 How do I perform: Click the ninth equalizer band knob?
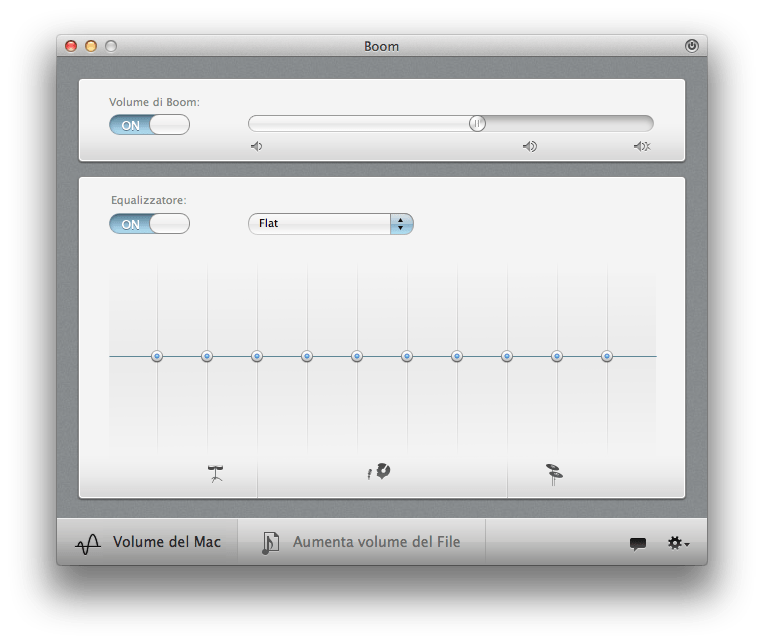[x=557, y=356]
